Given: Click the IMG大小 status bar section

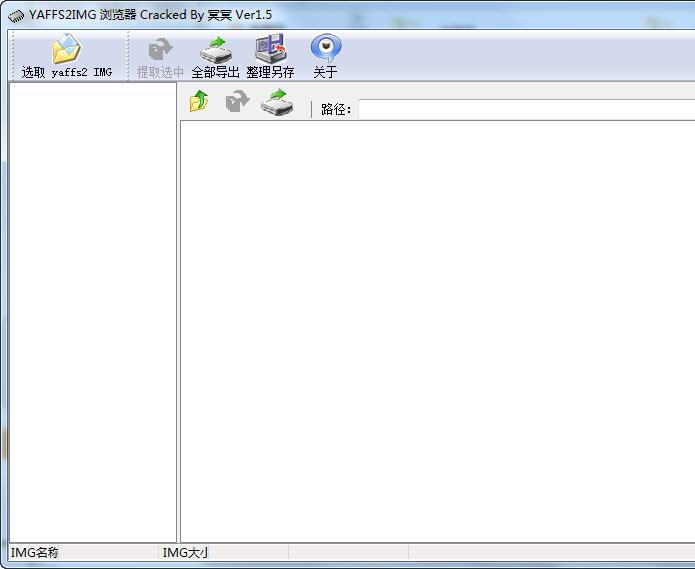Looking at the screenshot, I should tap(222, 552).
